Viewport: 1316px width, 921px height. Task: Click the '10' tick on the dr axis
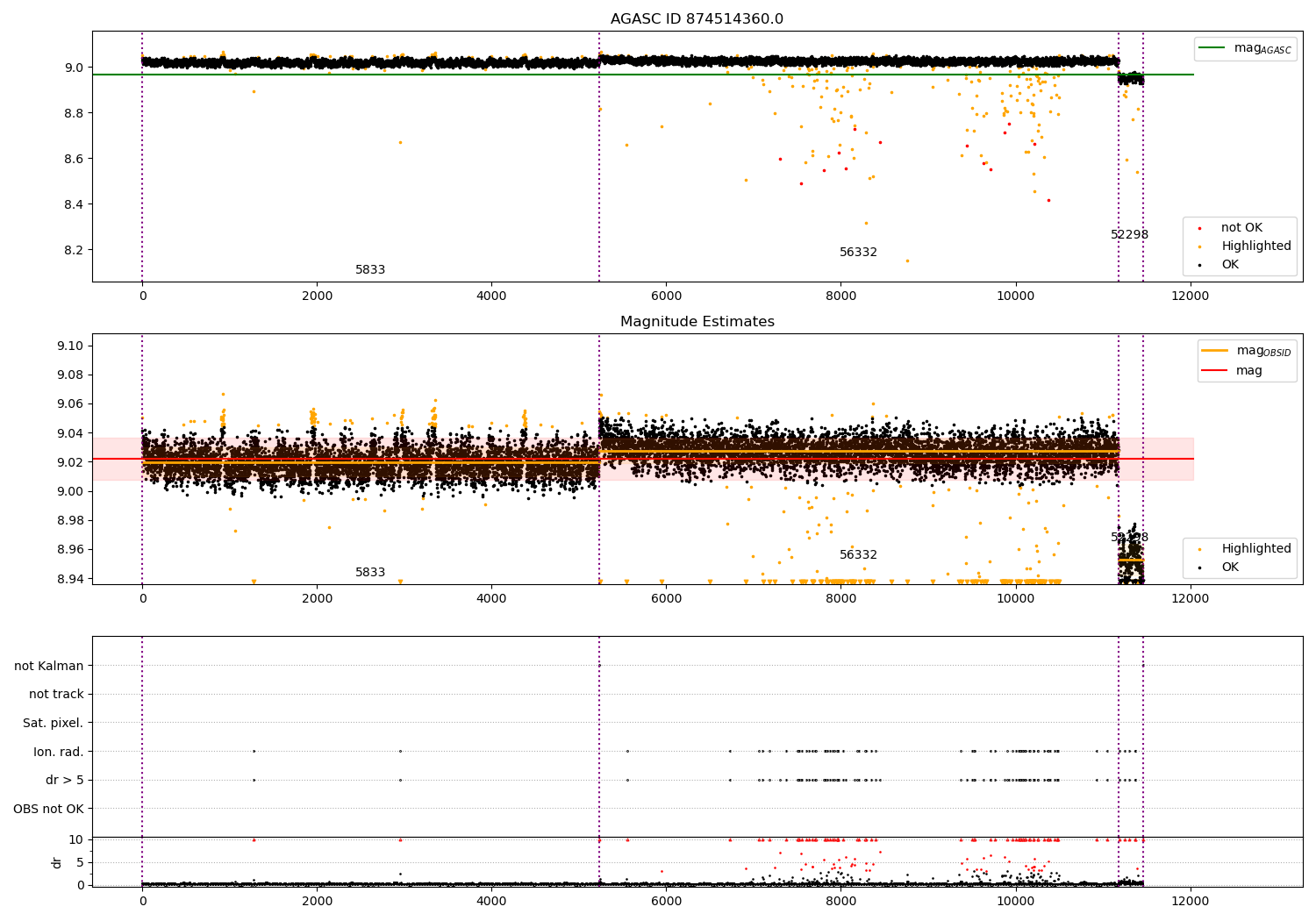(76, 839)
